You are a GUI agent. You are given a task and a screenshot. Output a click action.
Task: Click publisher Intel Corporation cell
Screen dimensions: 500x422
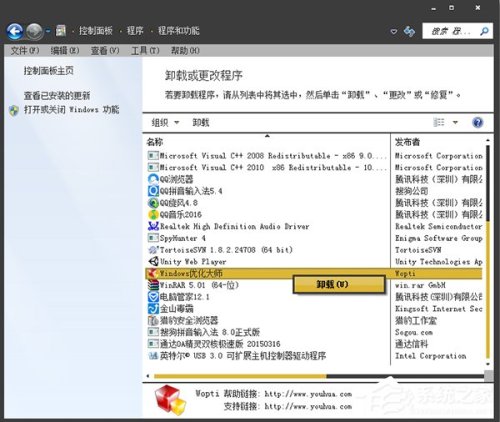430,356
